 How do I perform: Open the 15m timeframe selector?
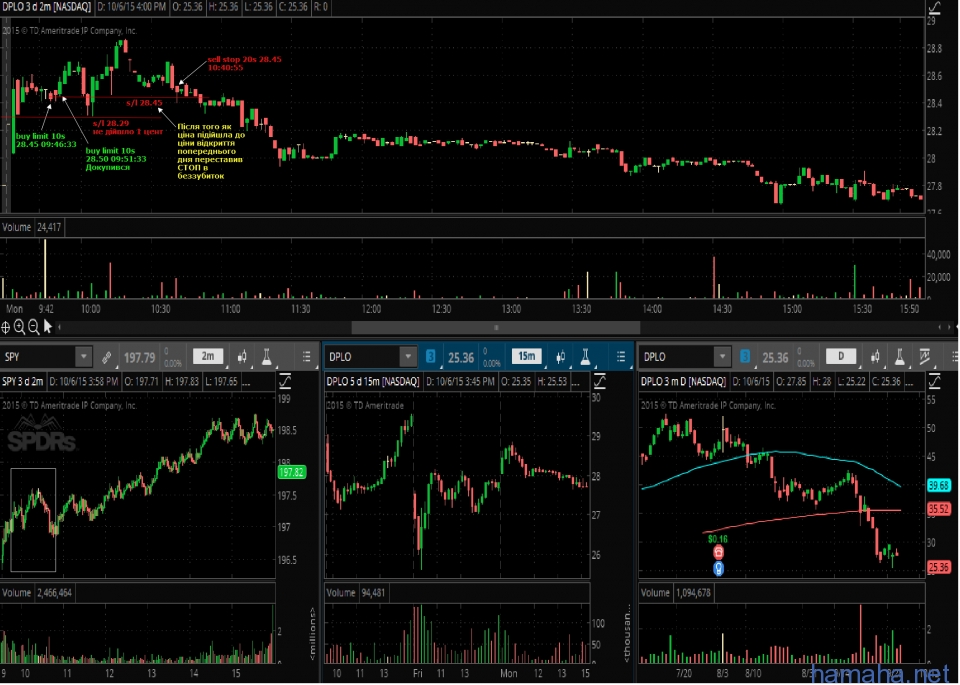click(x=527, y=356)
